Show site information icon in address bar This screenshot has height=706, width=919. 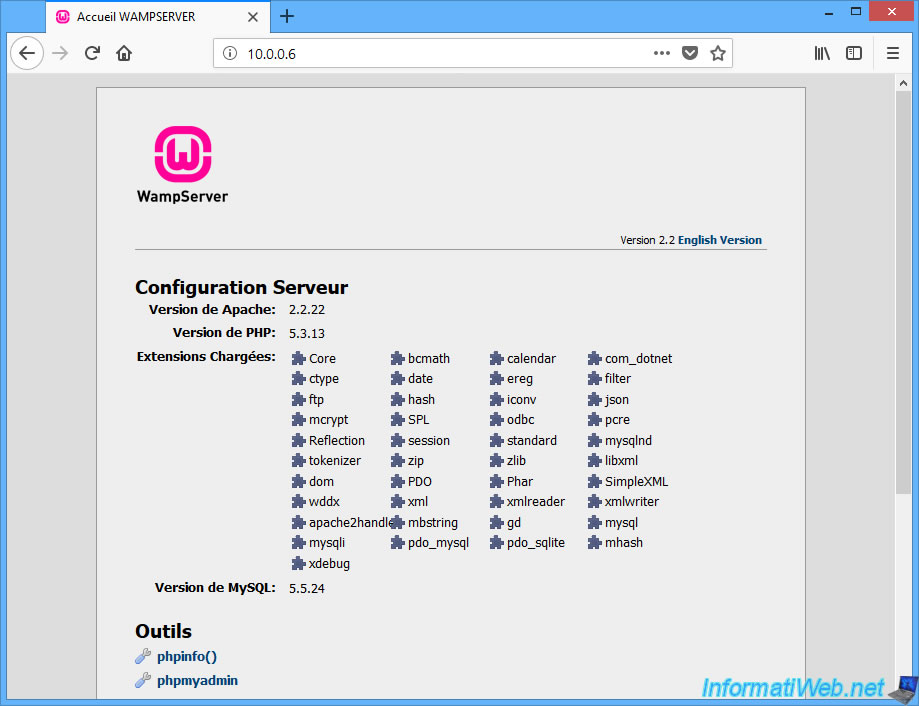[x=230, y=53]
